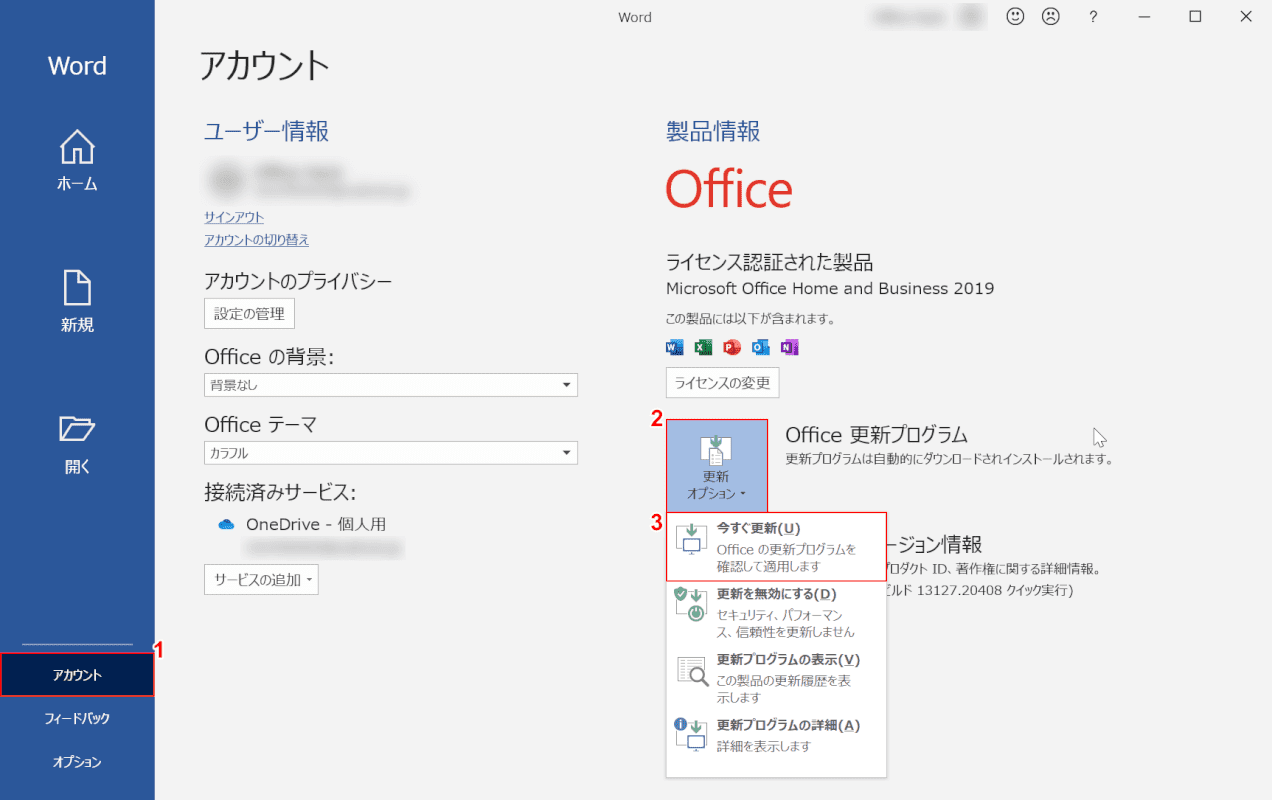
Task: Open the Office background dropdown
Action: click(390, 385)
